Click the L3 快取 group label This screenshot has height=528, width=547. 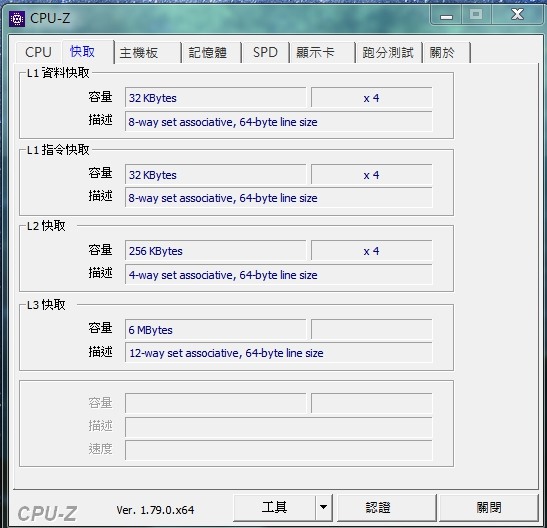[x=46, y=305]
